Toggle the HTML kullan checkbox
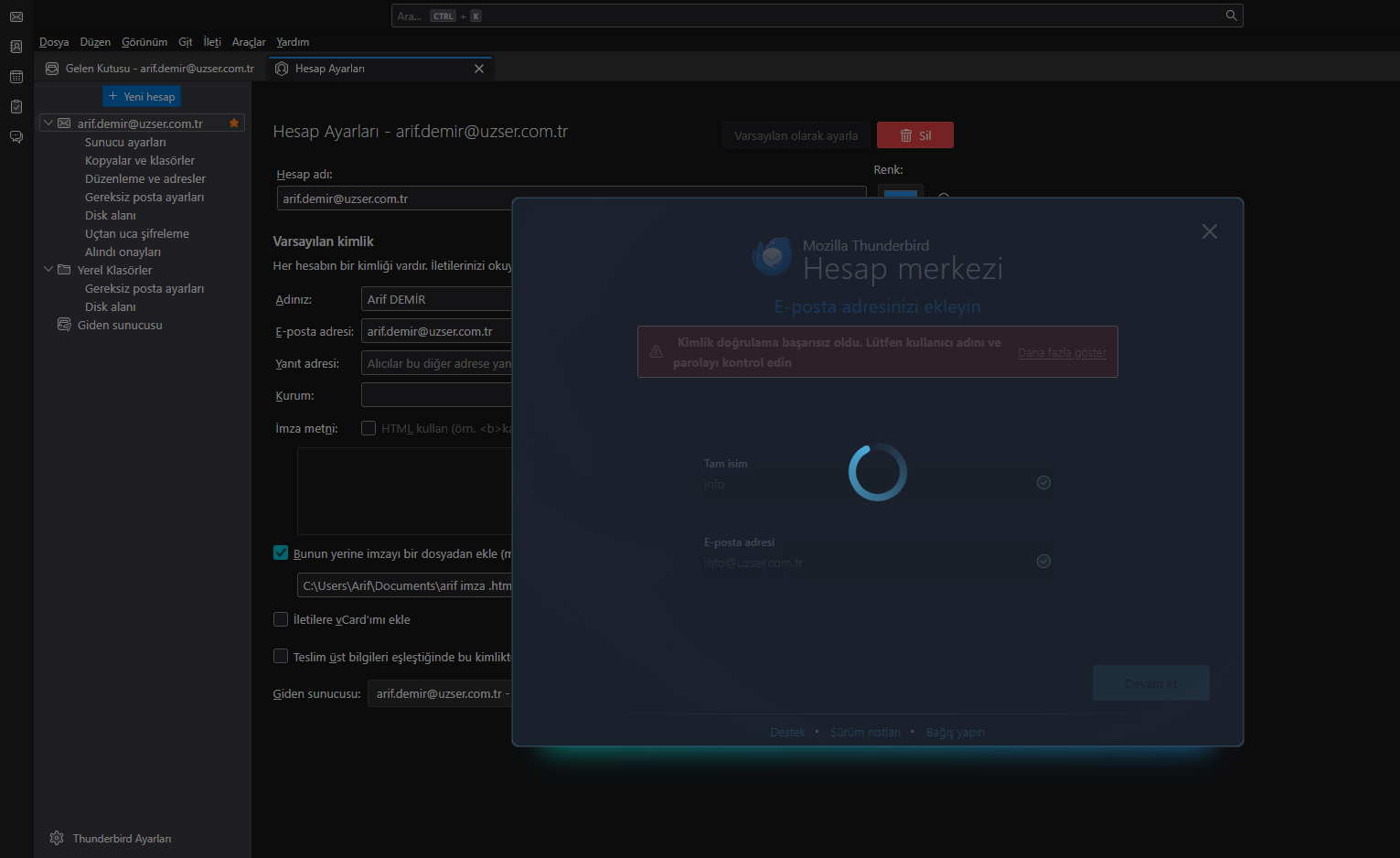Viewport: 1400px width, 858px height. 369,428
